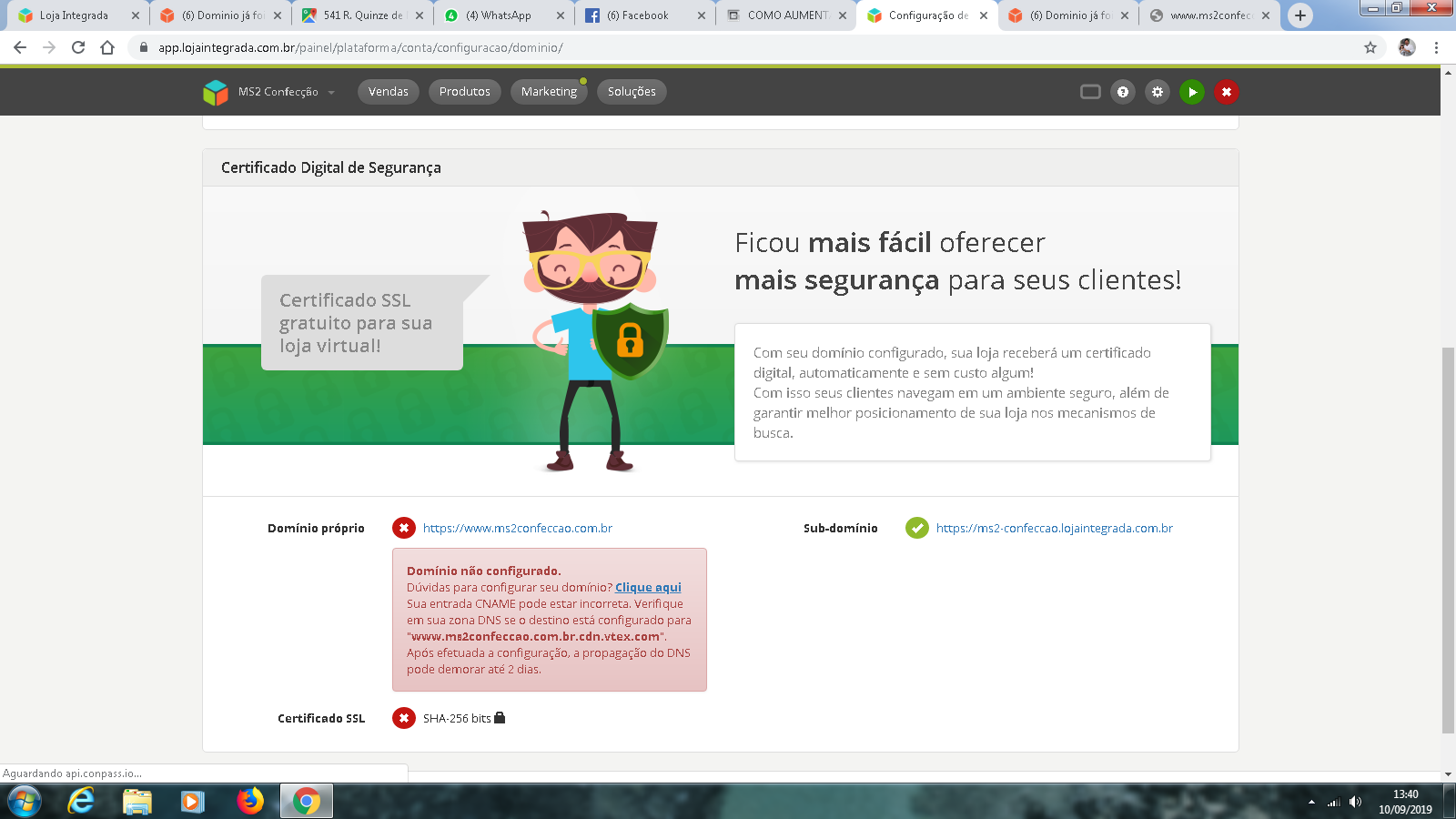Click the 'Certificado SSL' label
Viewport: 1456px width, 819px height.
coord(321,718)
